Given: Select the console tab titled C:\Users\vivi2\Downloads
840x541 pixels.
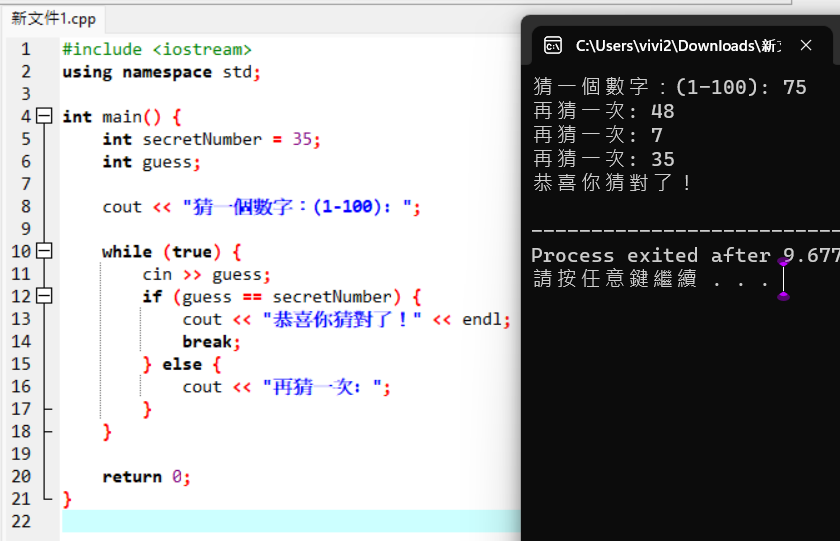Looking at the screenshot, I should (678, 46).
